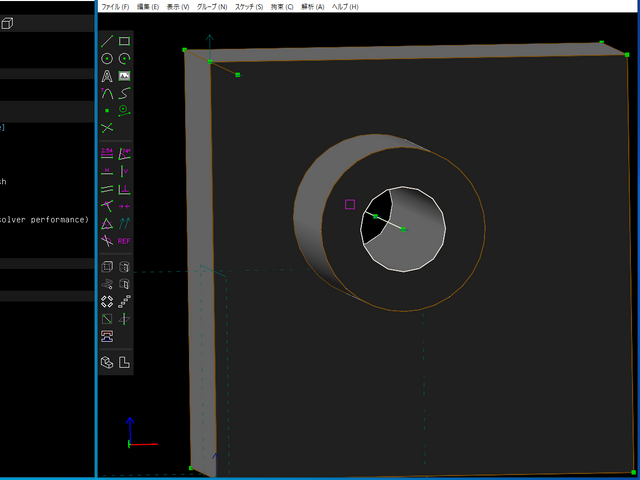Select the datum point tool
This screenshot has height=480, width=640.
pyautogui.click(x=107, y=110)
